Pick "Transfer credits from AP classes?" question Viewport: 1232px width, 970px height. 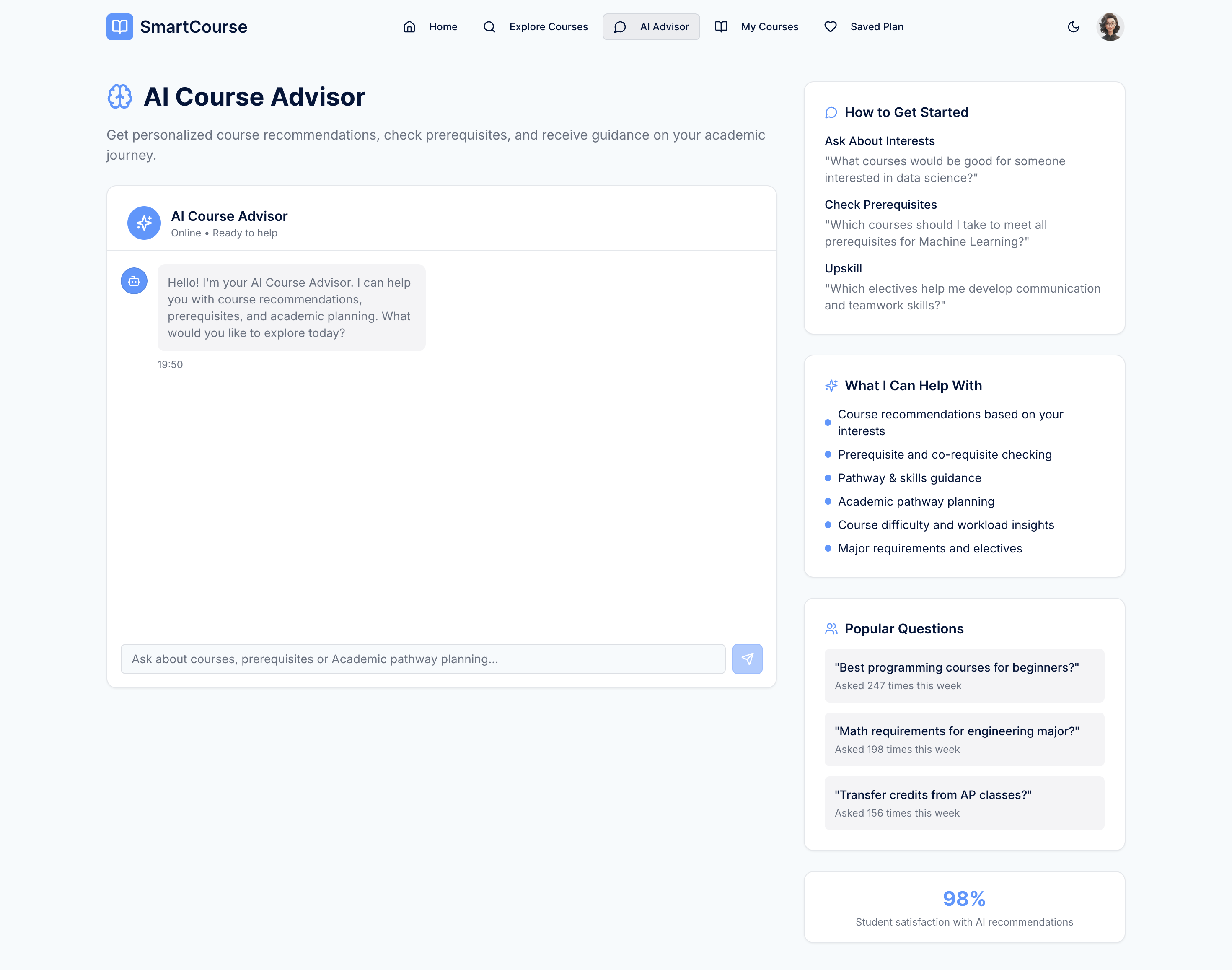963,802
